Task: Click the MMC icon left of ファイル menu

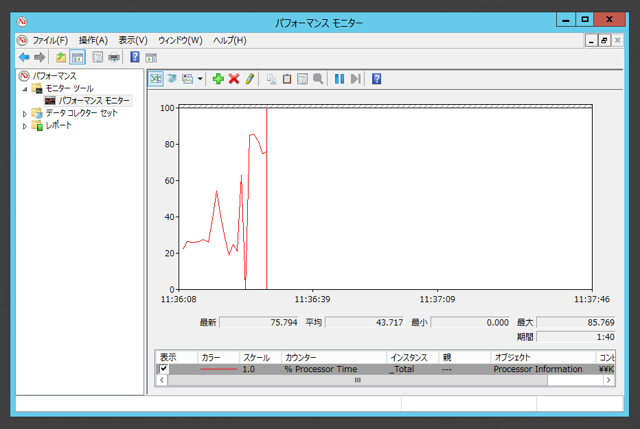Action: click(22, 40)
